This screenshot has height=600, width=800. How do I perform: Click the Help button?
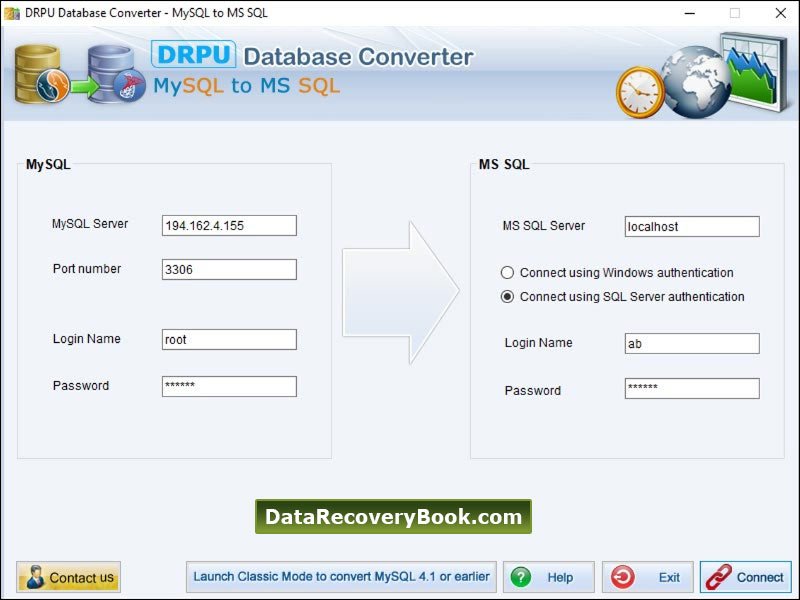549,577
